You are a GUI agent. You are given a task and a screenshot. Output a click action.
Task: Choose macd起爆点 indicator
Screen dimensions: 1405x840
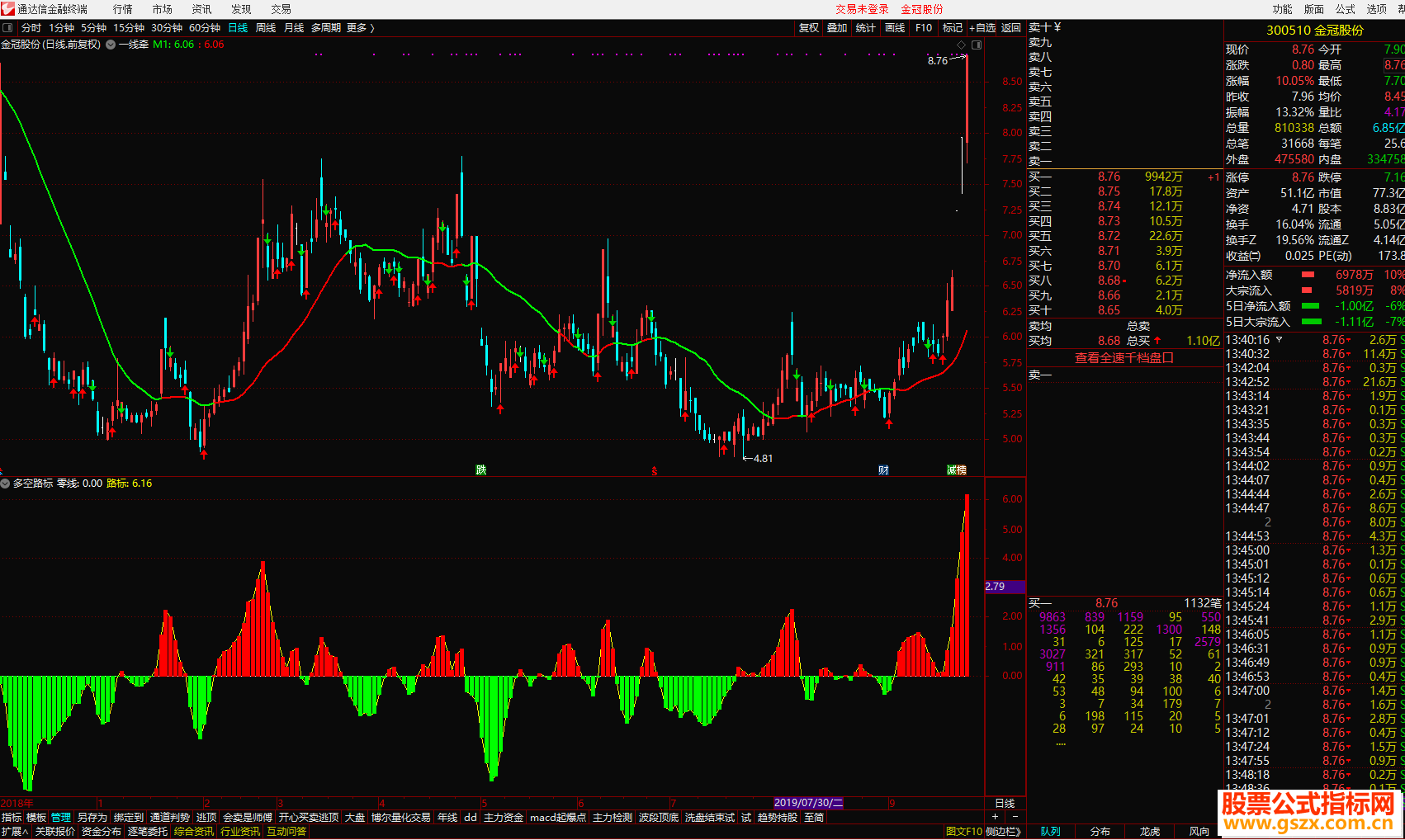tap(558, 818)
